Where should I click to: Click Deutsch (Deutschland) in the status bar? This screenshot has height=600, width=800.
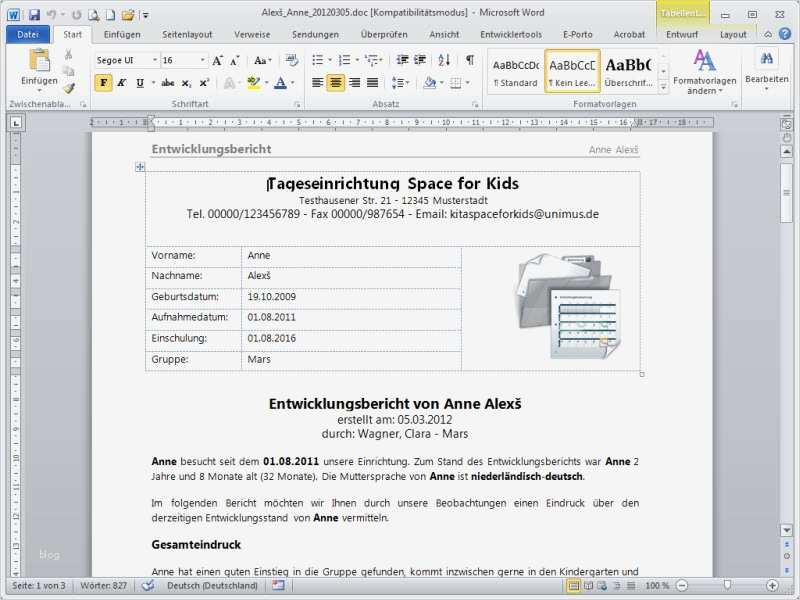[213, 586]
